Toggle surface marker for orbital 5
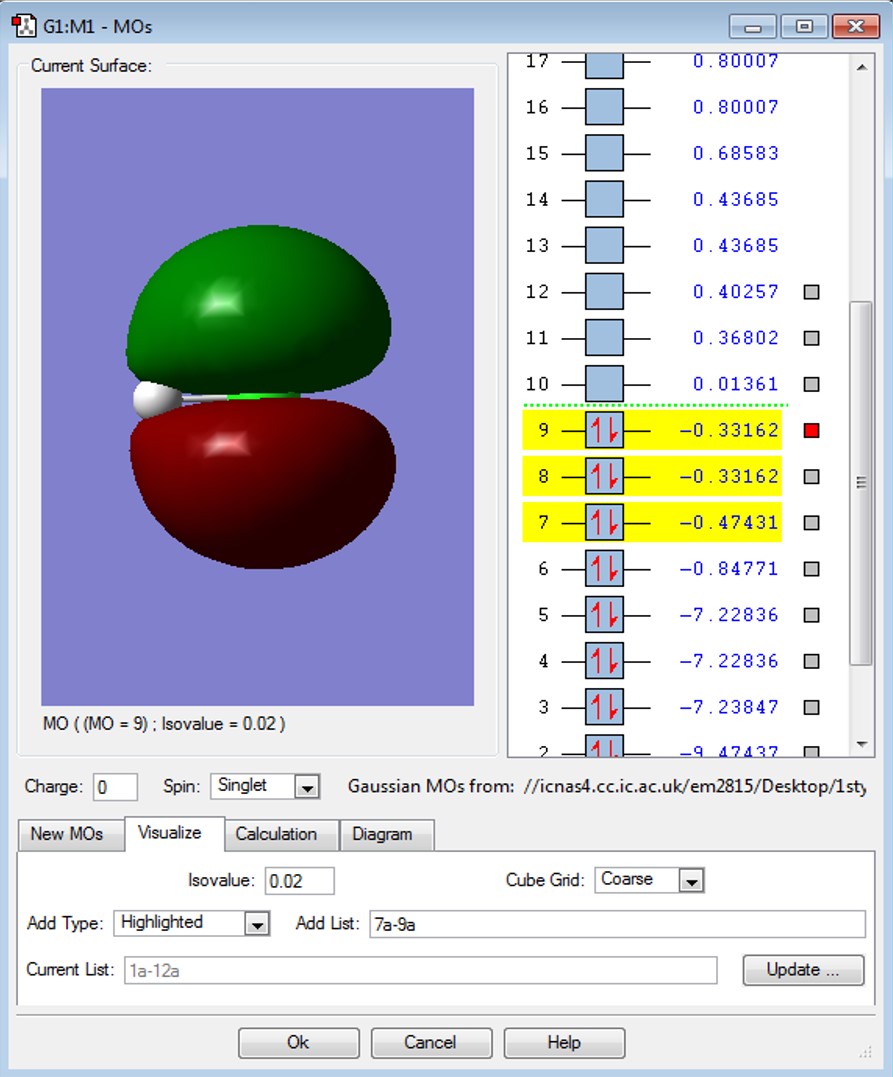Viewport: 893px width, 1077px height. (811, 615)
